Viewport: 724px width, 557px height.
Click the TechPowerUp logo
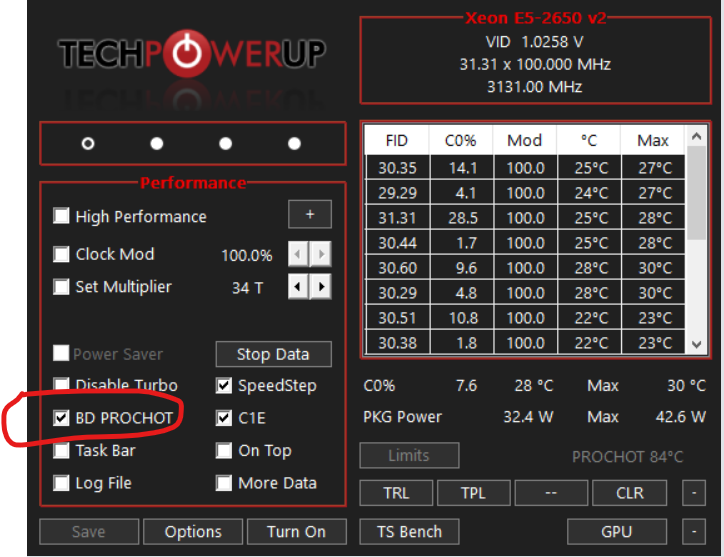coord(192,53)
